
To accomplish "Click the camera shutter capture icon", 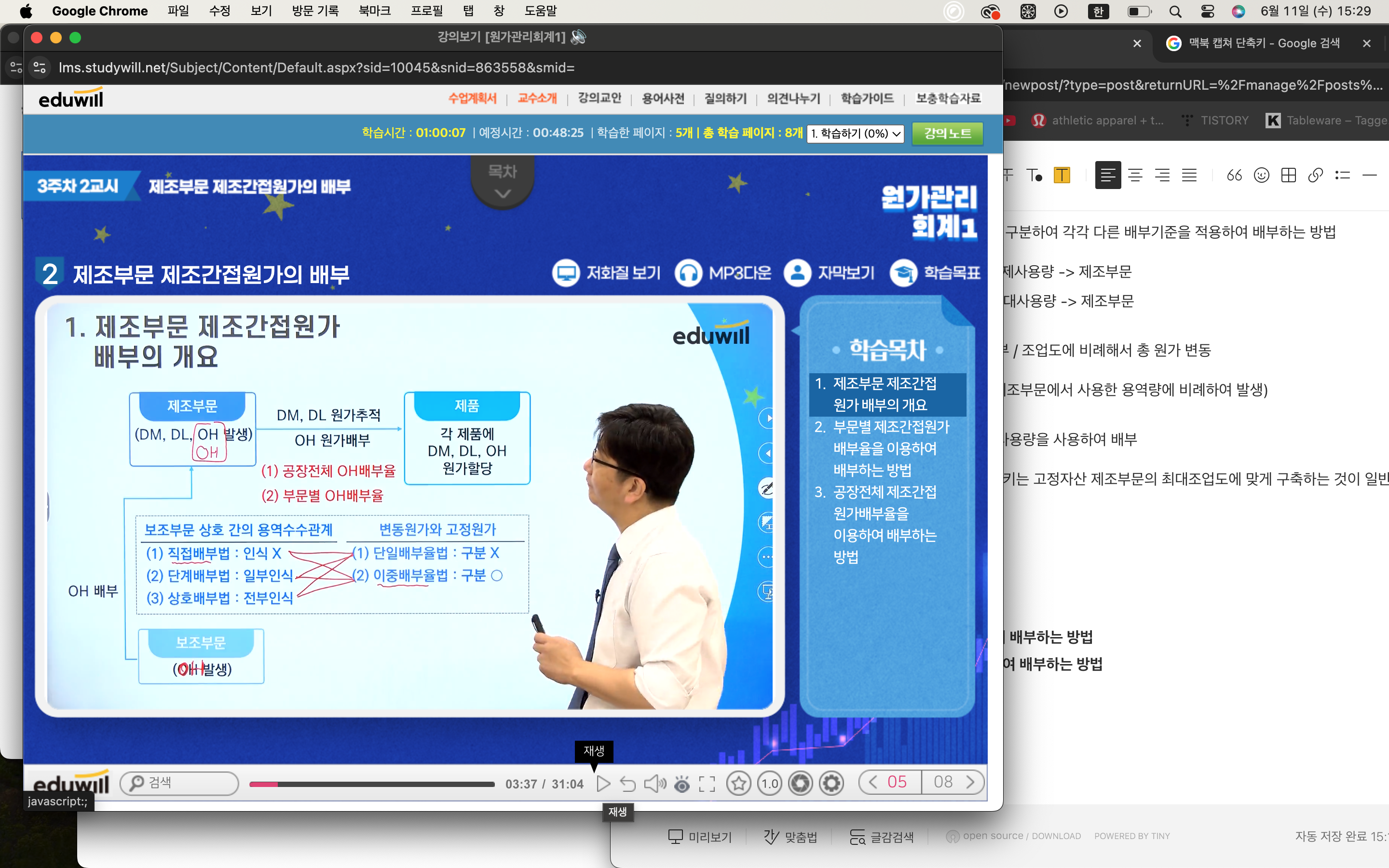I will pyautogui.click(x=800, y=783).
